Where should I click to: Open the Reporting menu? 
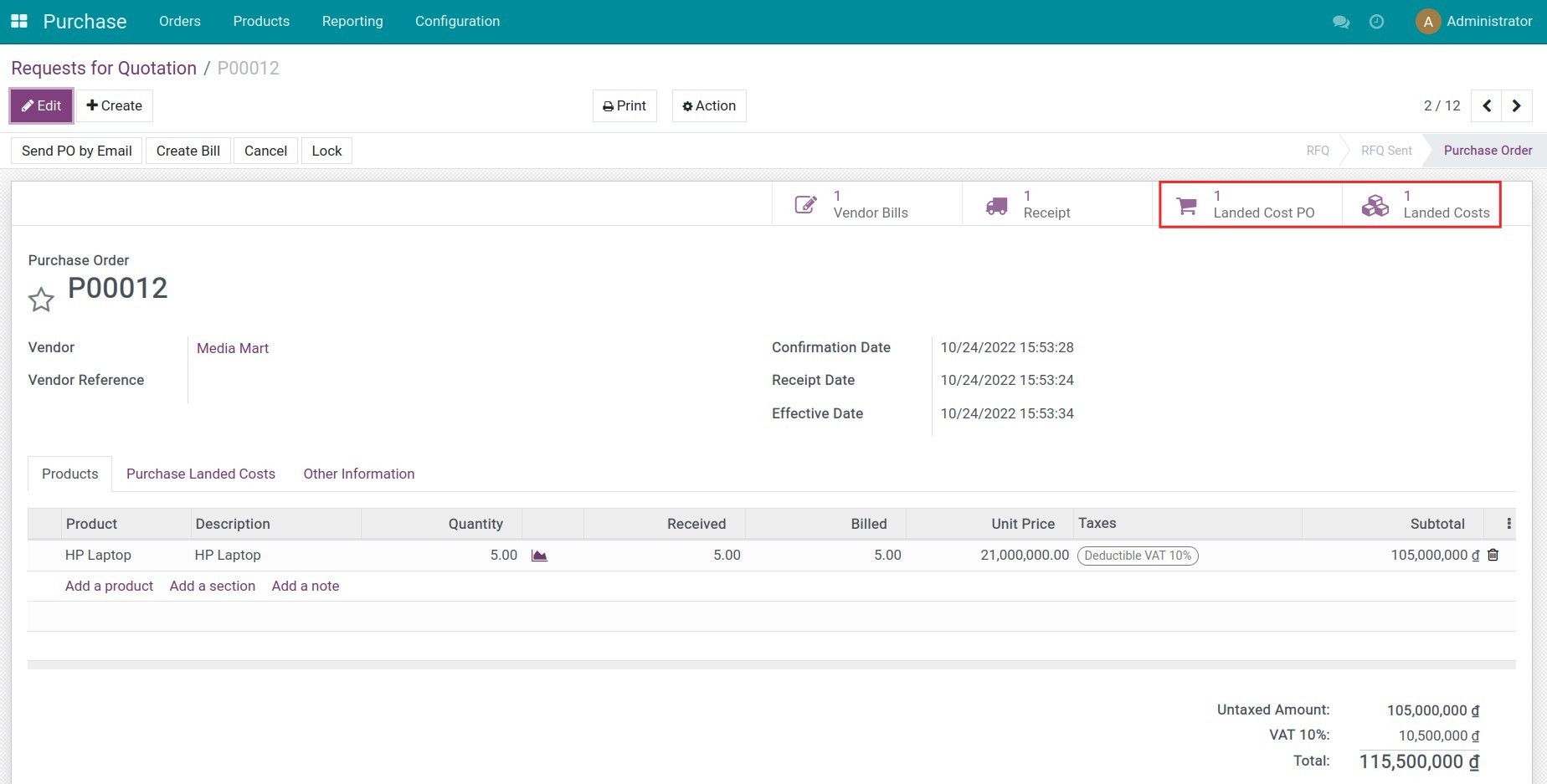point(352,21)
